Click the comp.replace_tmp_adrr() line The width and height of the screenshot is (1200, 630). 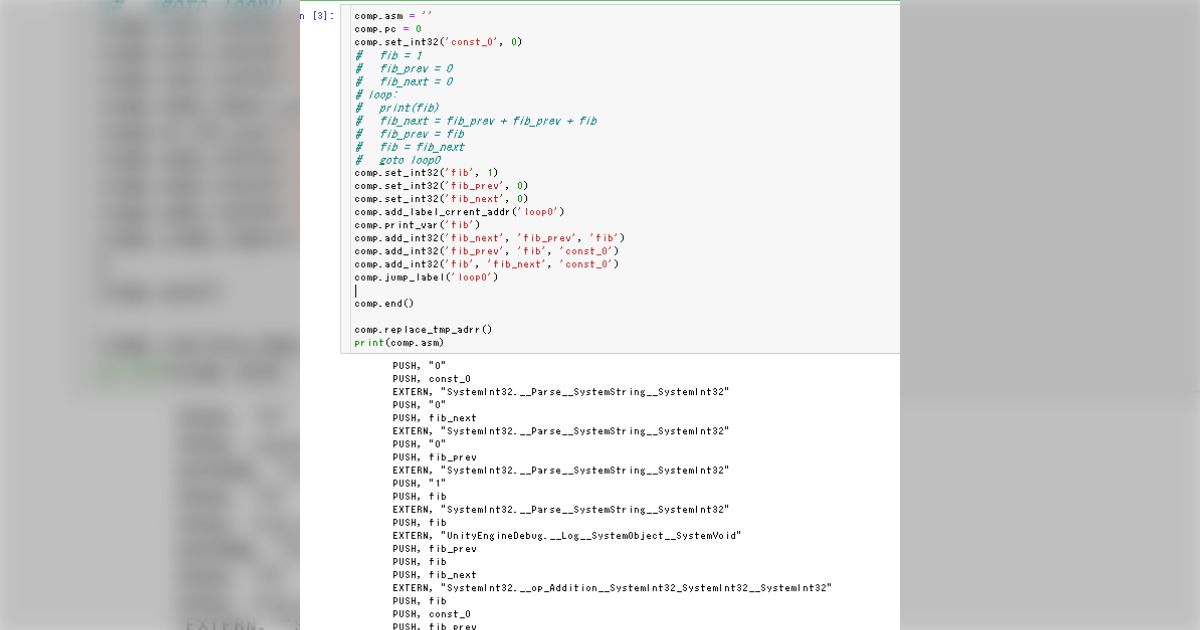(x=423, y=329)
